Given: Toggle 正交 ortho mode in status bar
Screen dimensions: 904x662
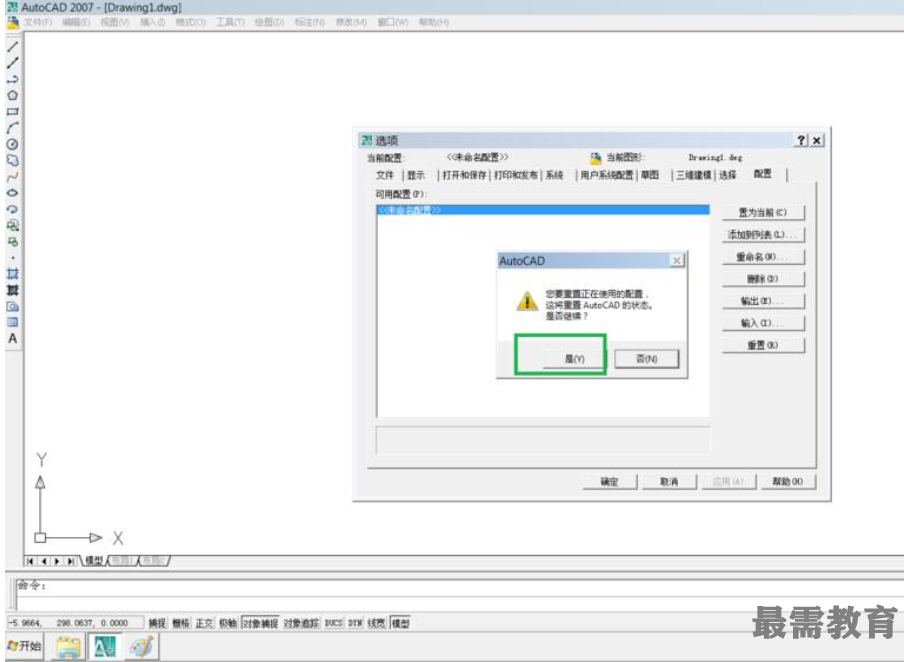Looking at the screenshot, I should (x=204, y=623).
